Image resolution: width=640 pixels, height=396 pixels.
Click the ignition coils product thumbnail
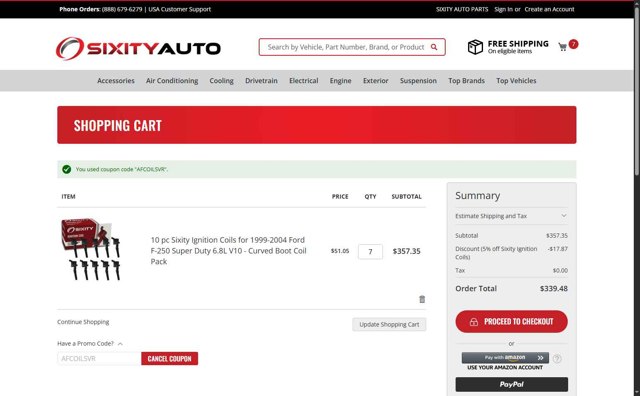pyautogui.click(x=91, y=249)
